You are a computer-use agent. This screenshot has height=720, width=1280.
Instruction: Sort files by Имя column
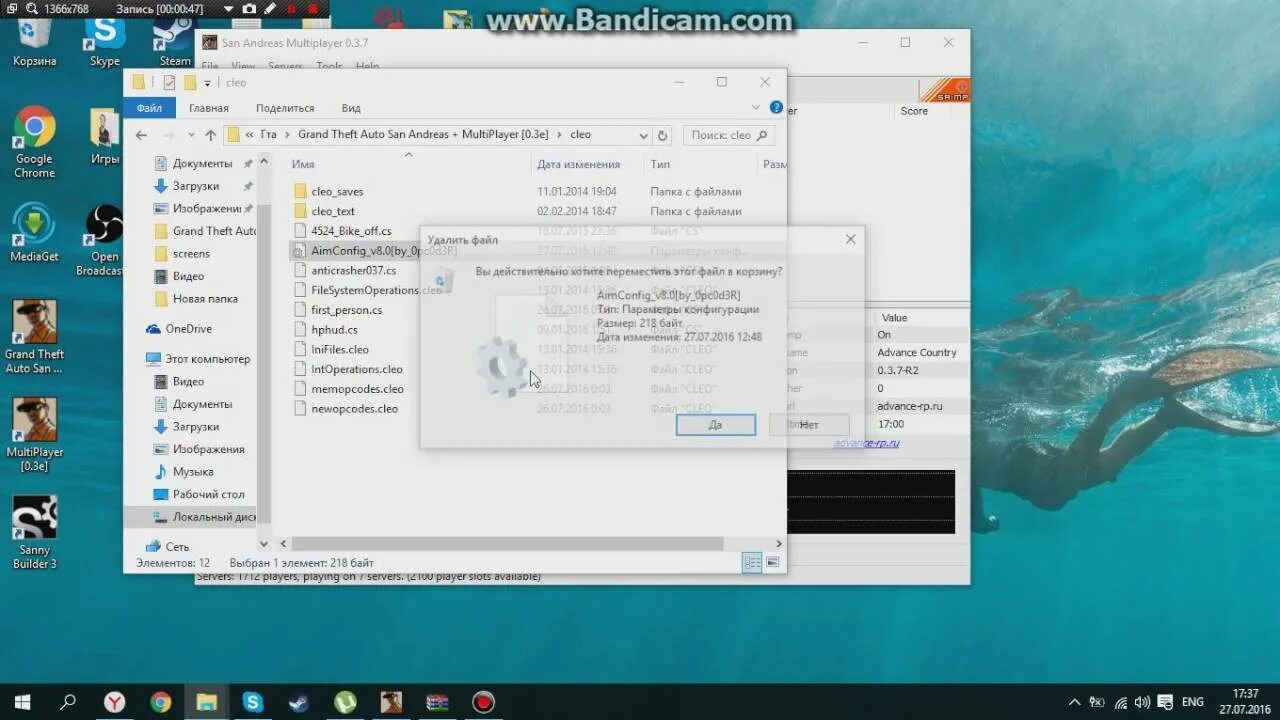pyautogui.click(x=303, y=164)
